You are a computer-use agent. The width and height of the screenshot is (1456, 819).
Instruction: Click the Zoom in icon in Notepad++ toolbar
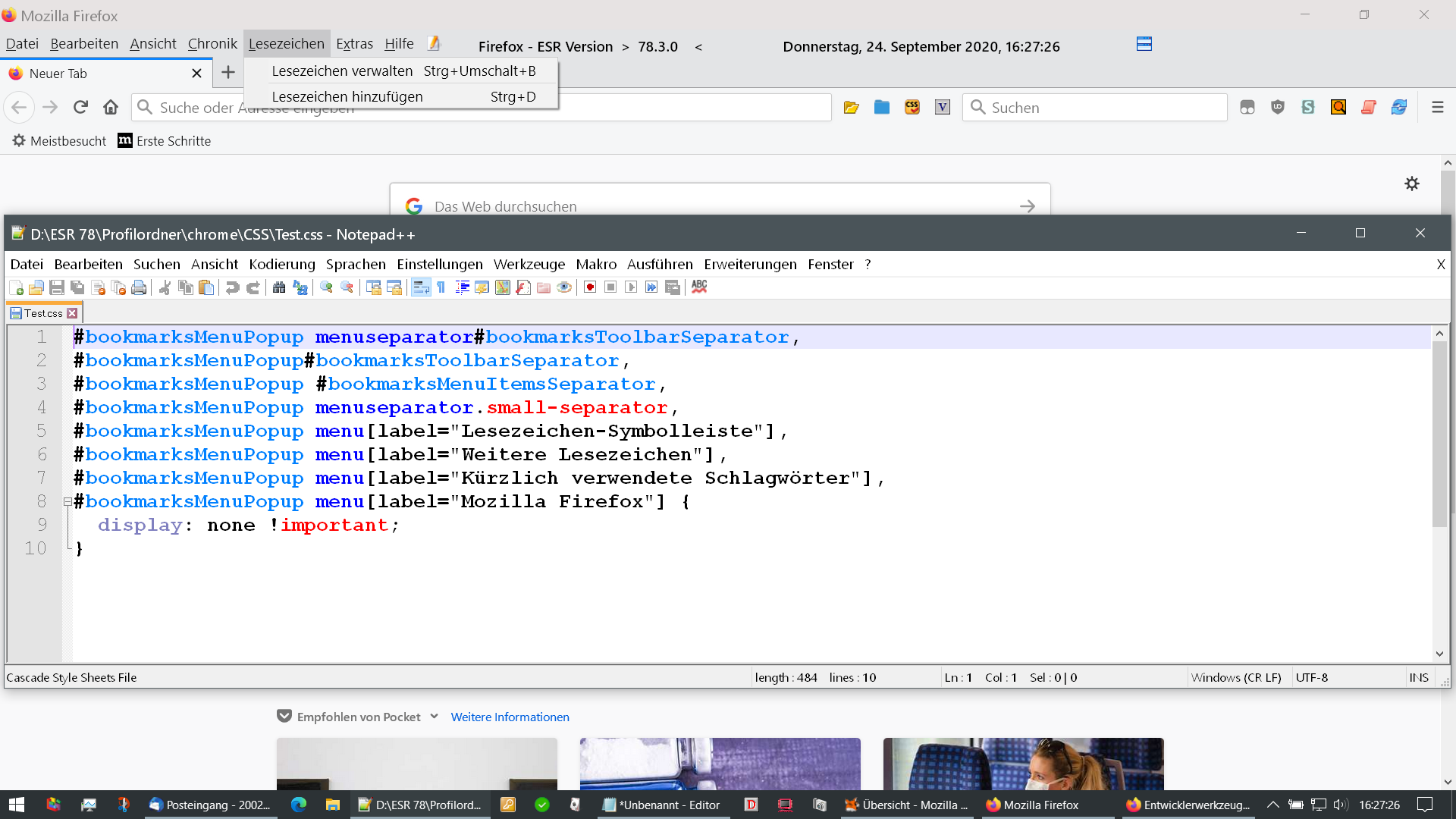pos(327,287)
